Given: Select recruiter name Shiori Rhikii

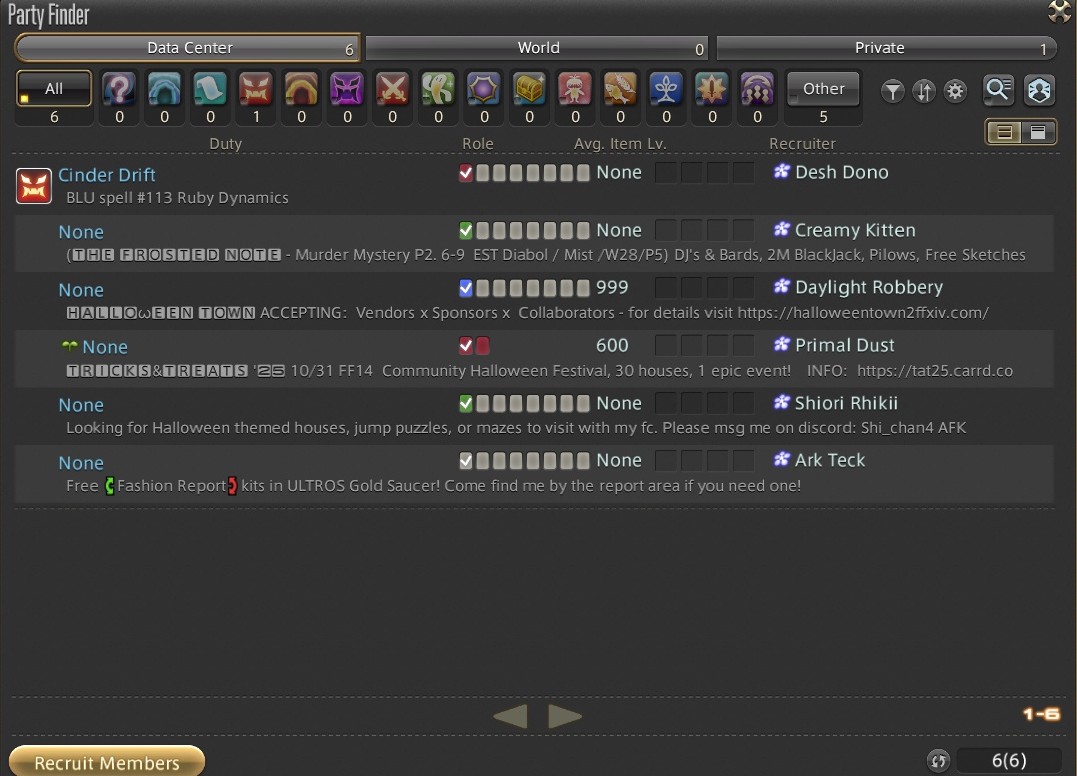Looking at the screenshot, I should click(846, 403).
